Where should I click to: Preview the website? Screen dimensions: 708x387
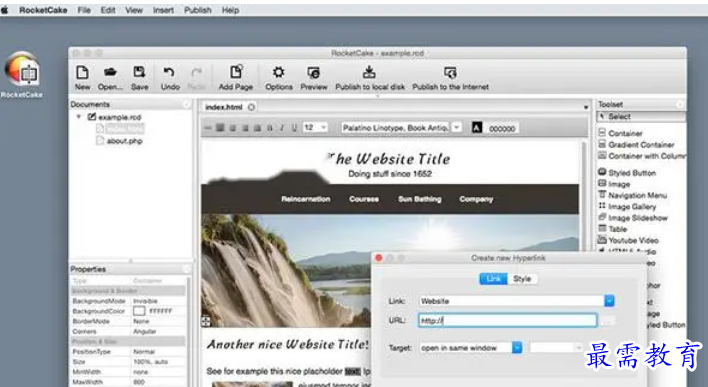(x=314, y=78)
